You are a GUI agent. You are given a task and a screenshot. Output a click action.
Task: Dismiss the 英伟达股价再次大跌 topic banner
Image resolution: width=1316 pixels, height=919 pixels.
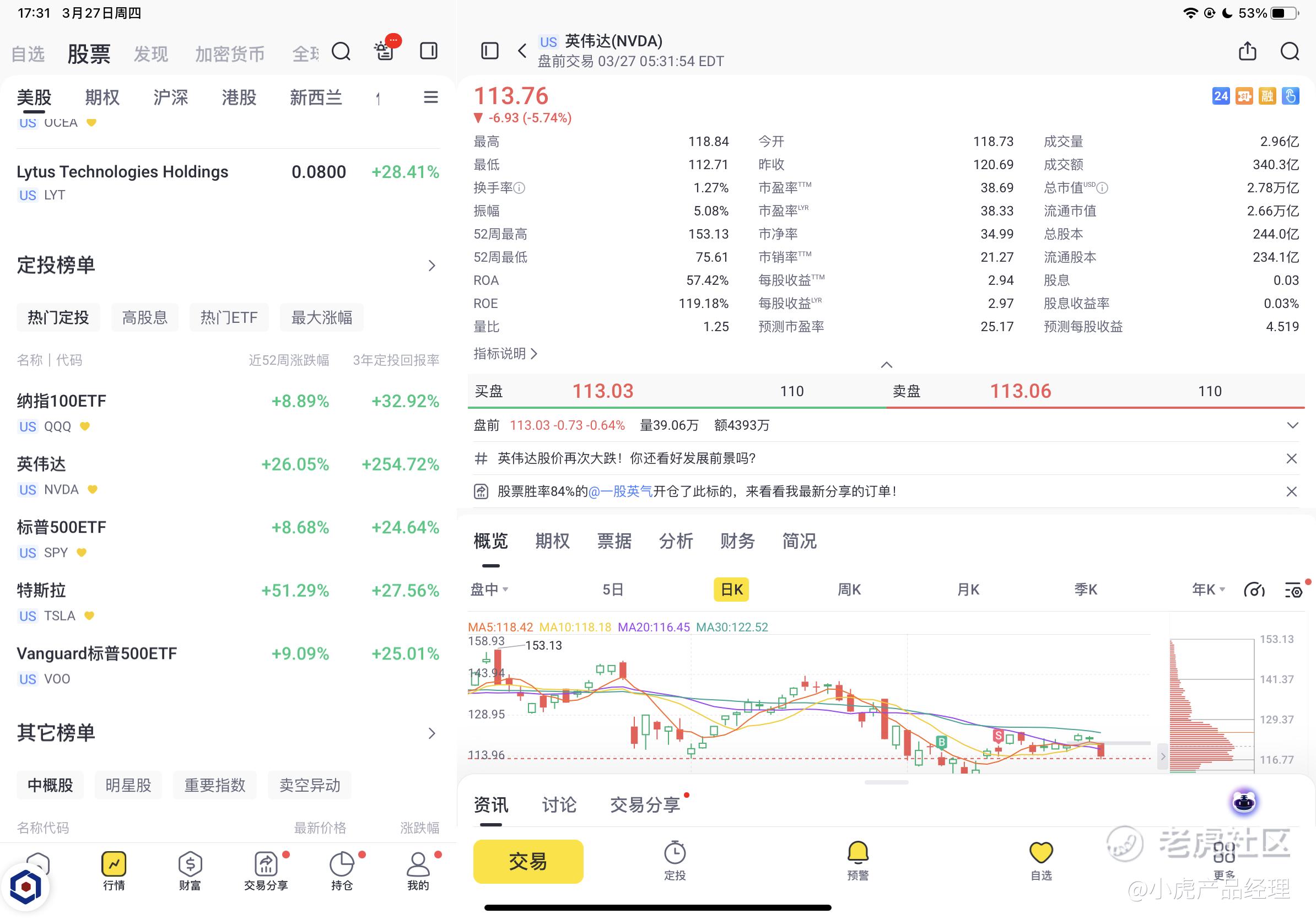tap(1291, 458)
